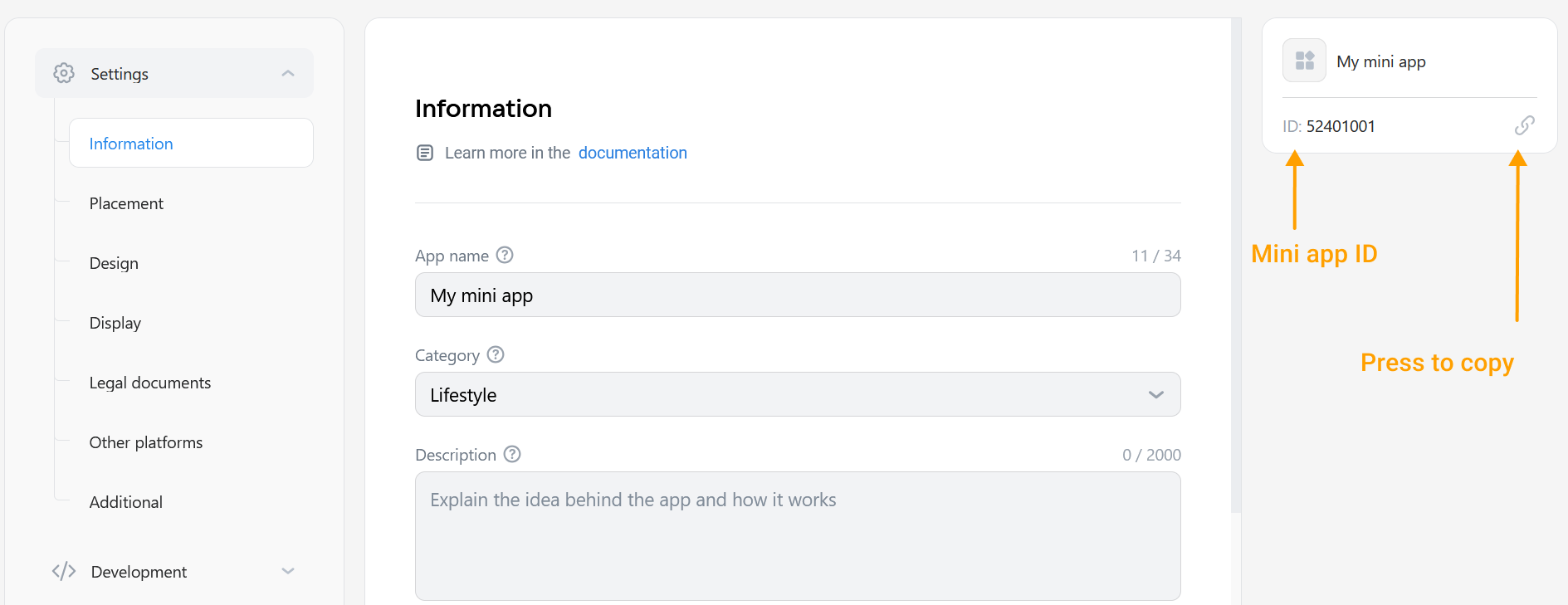Copy the mini app ID with link icon

point(1524,125)
